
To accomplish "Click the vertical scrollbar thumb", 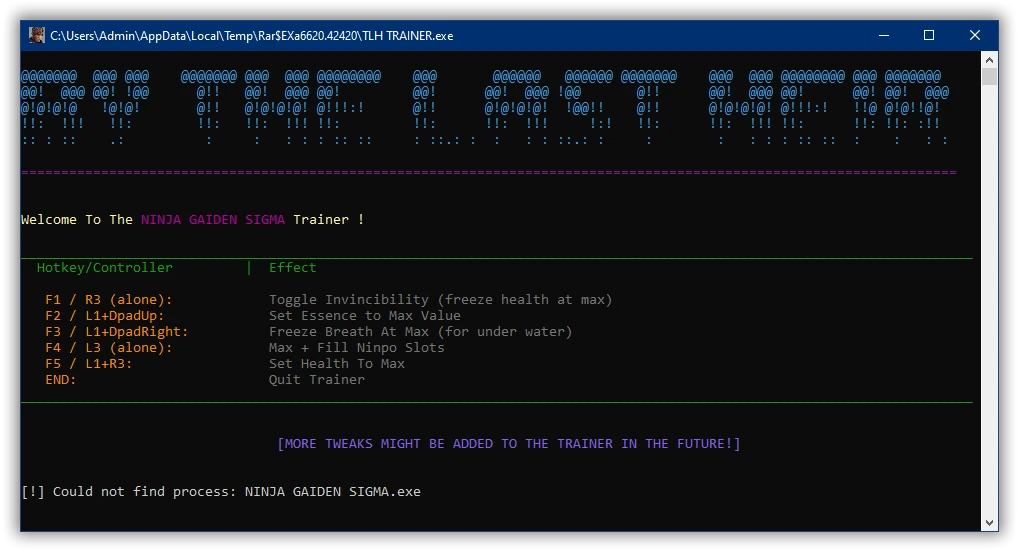I will pyautogui.click(x=989, y=77).
